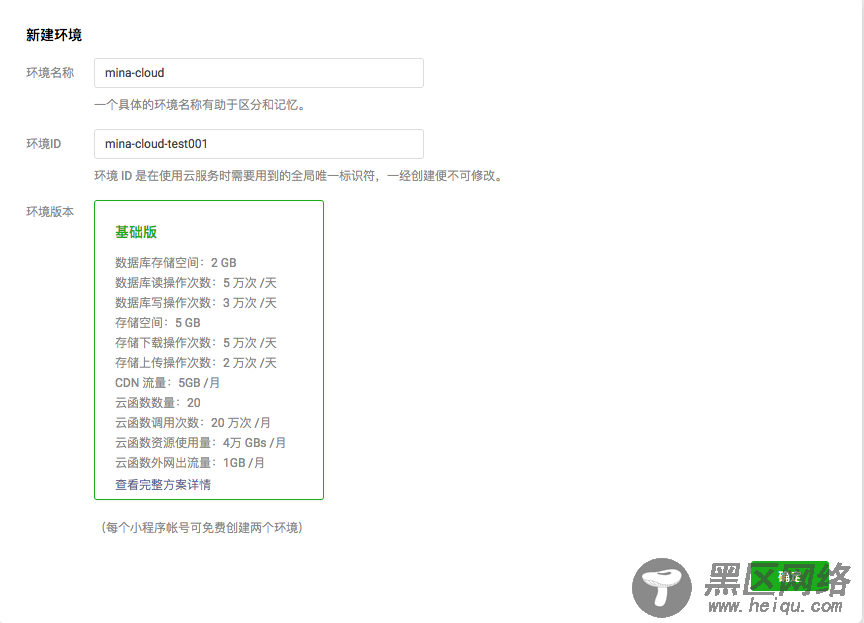Click the 新建环境 heading
The image size is (864, 623).
coord(54,35)
